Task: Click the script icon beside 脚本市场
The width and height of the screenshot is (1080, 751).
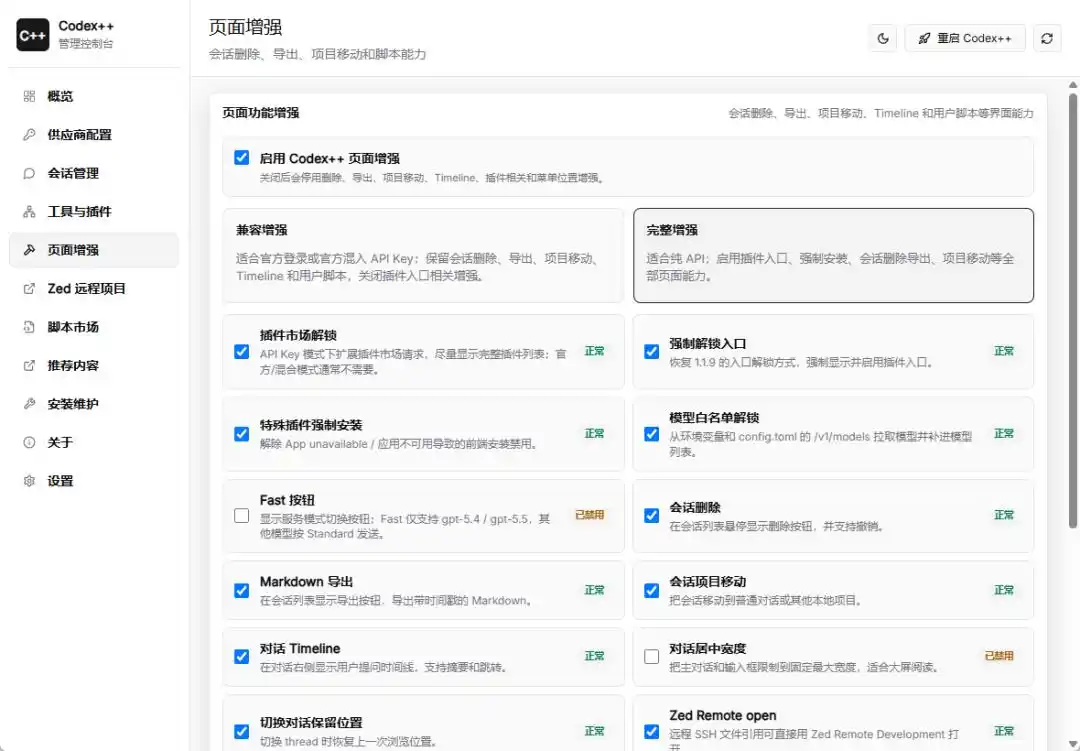Action: (29, 327)
